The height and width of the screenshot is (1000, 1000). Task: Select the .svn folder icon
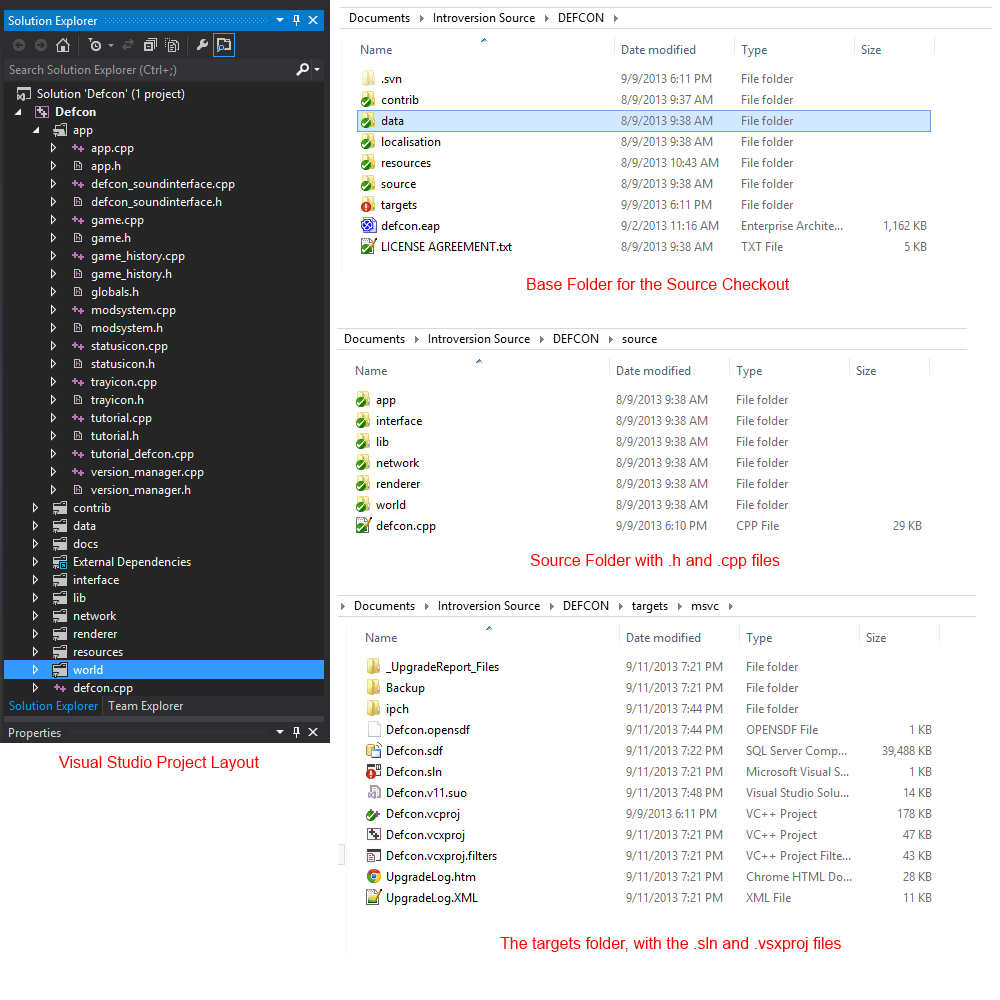click(368, 78)
